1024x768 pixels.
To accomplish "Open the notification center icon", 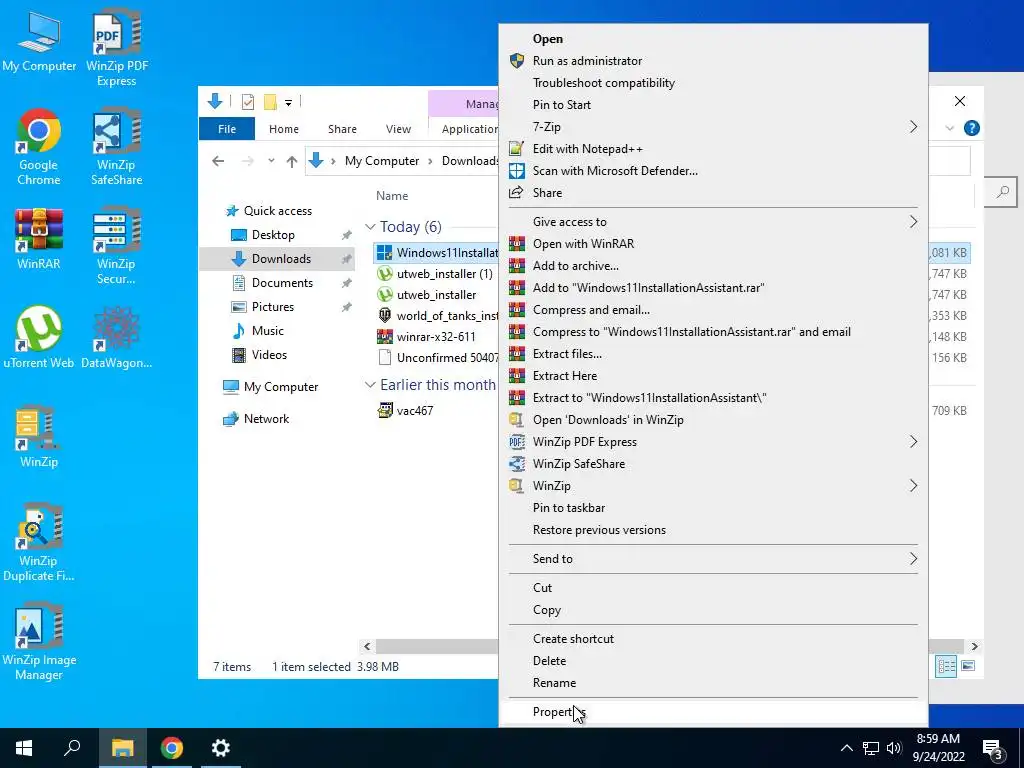I will (994, 748).
